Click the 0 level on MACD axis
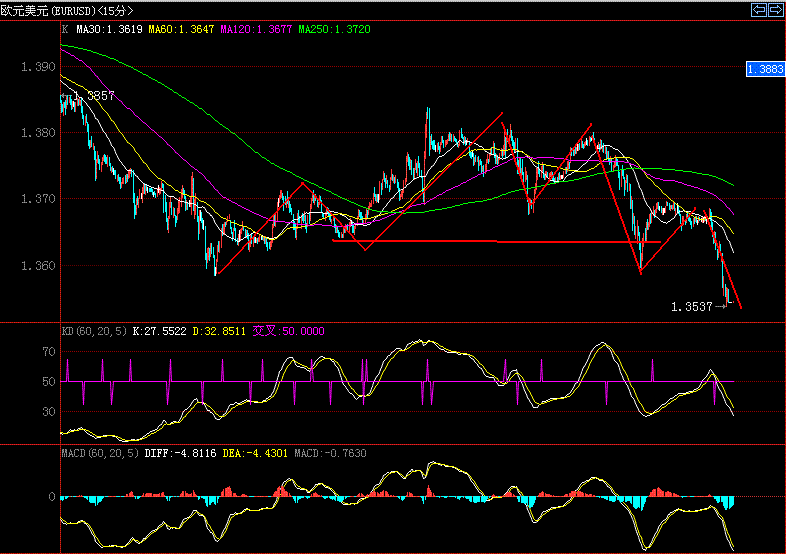The height and width of the screenshot is (554, 790). pyautogui.click(x=52, y=497)
